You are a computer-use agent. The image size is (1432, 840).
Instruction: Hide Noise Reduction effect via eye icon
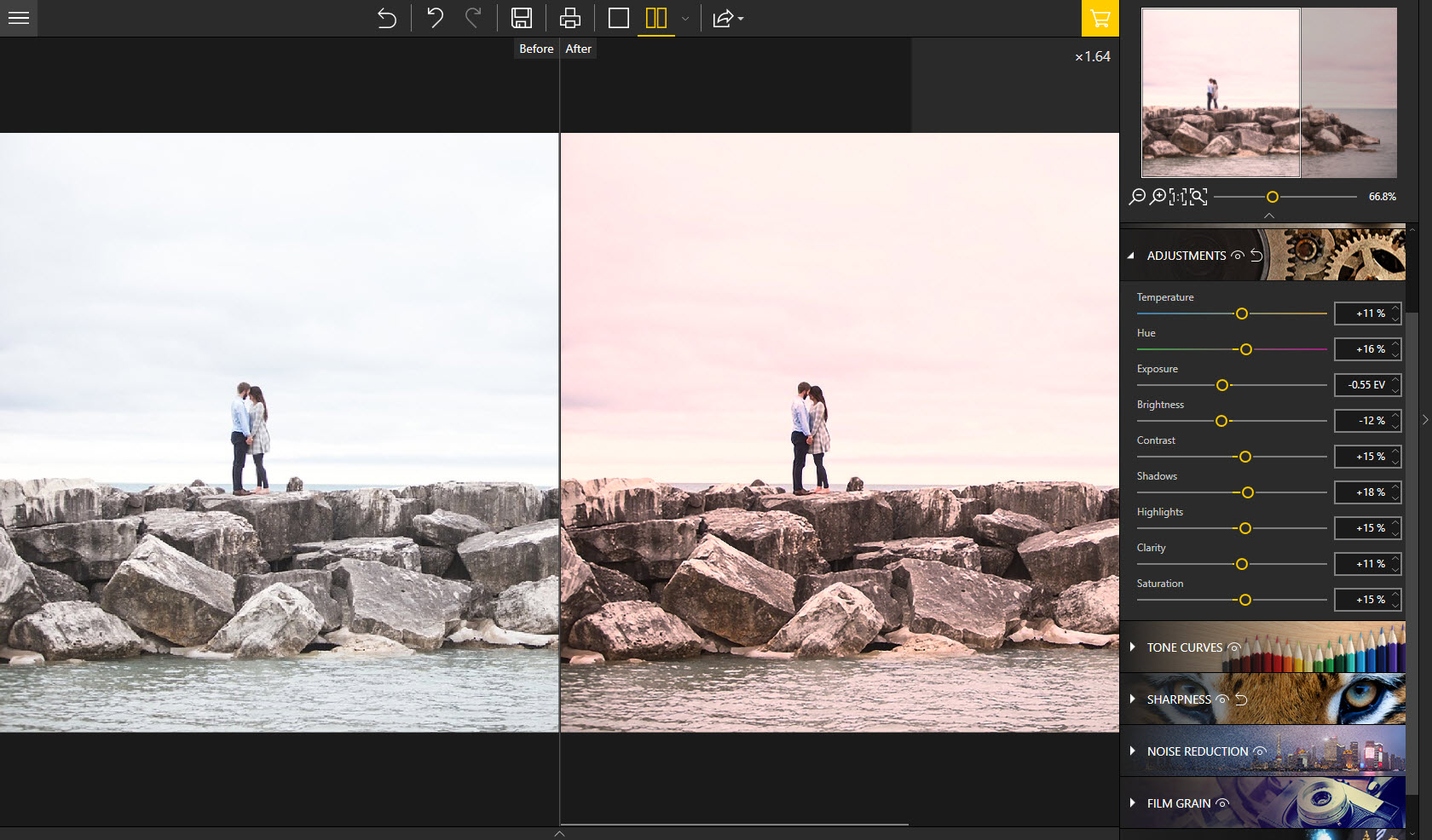(1259, 751)
